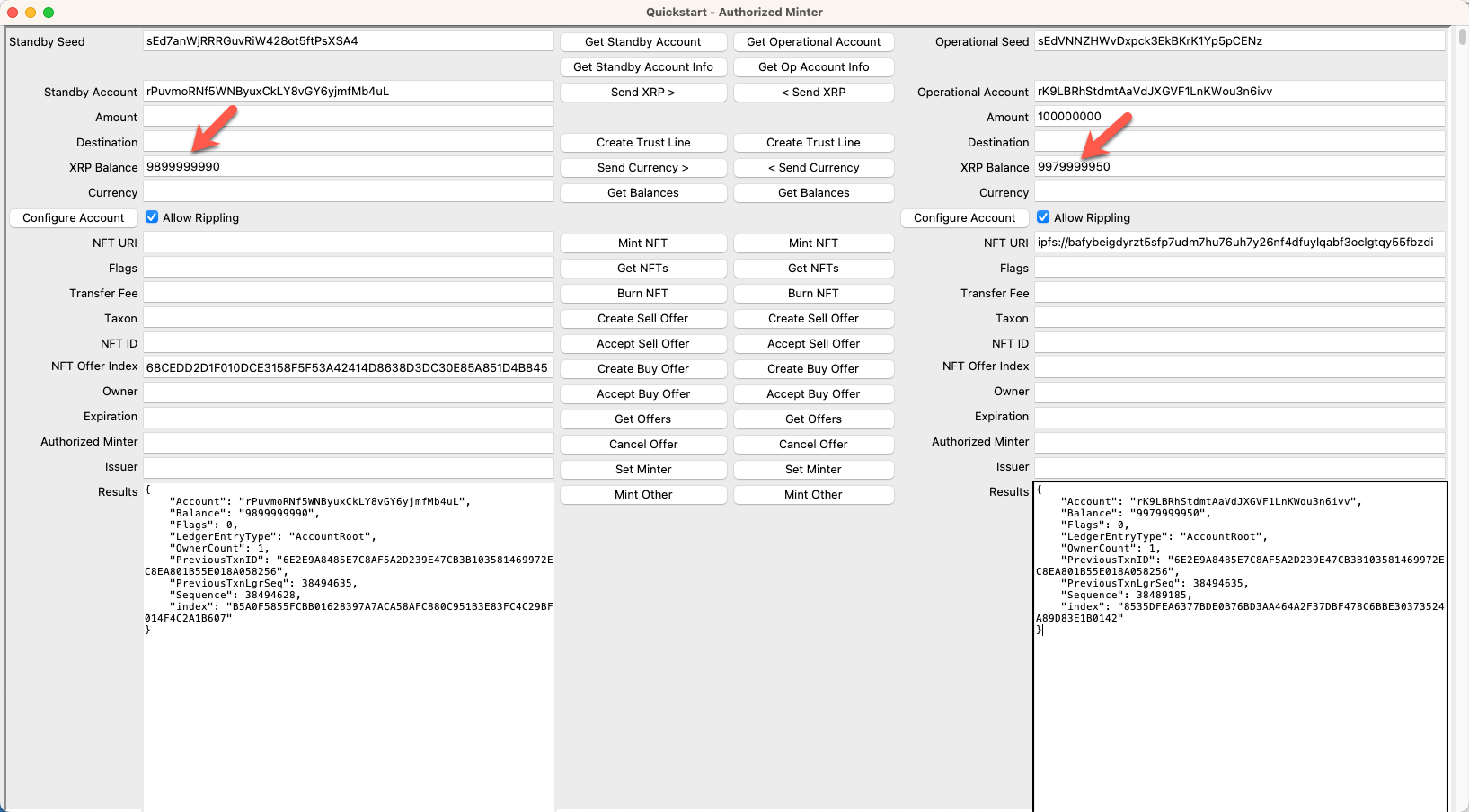1469x812 pixels.
Task: Click the left Get Balances button
Action: pyautogui.click(x=643, y=192)
